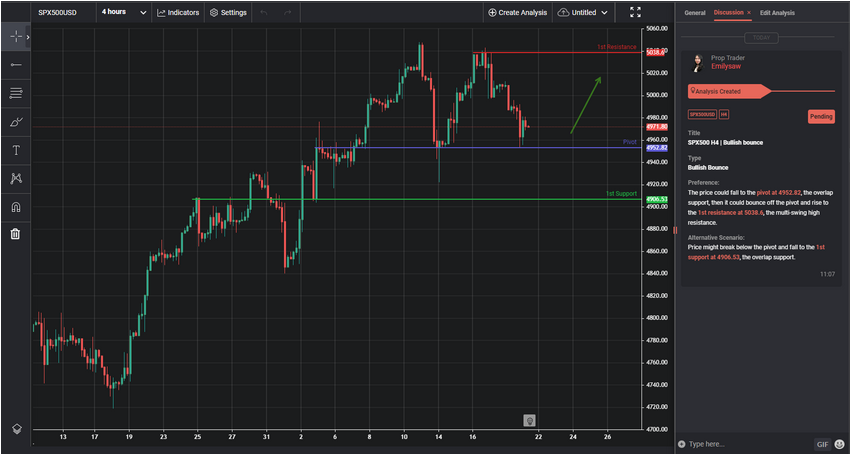The image size is (851, 454).
Task: Click the red 1st Resistance line
Action: pos(556,53)
